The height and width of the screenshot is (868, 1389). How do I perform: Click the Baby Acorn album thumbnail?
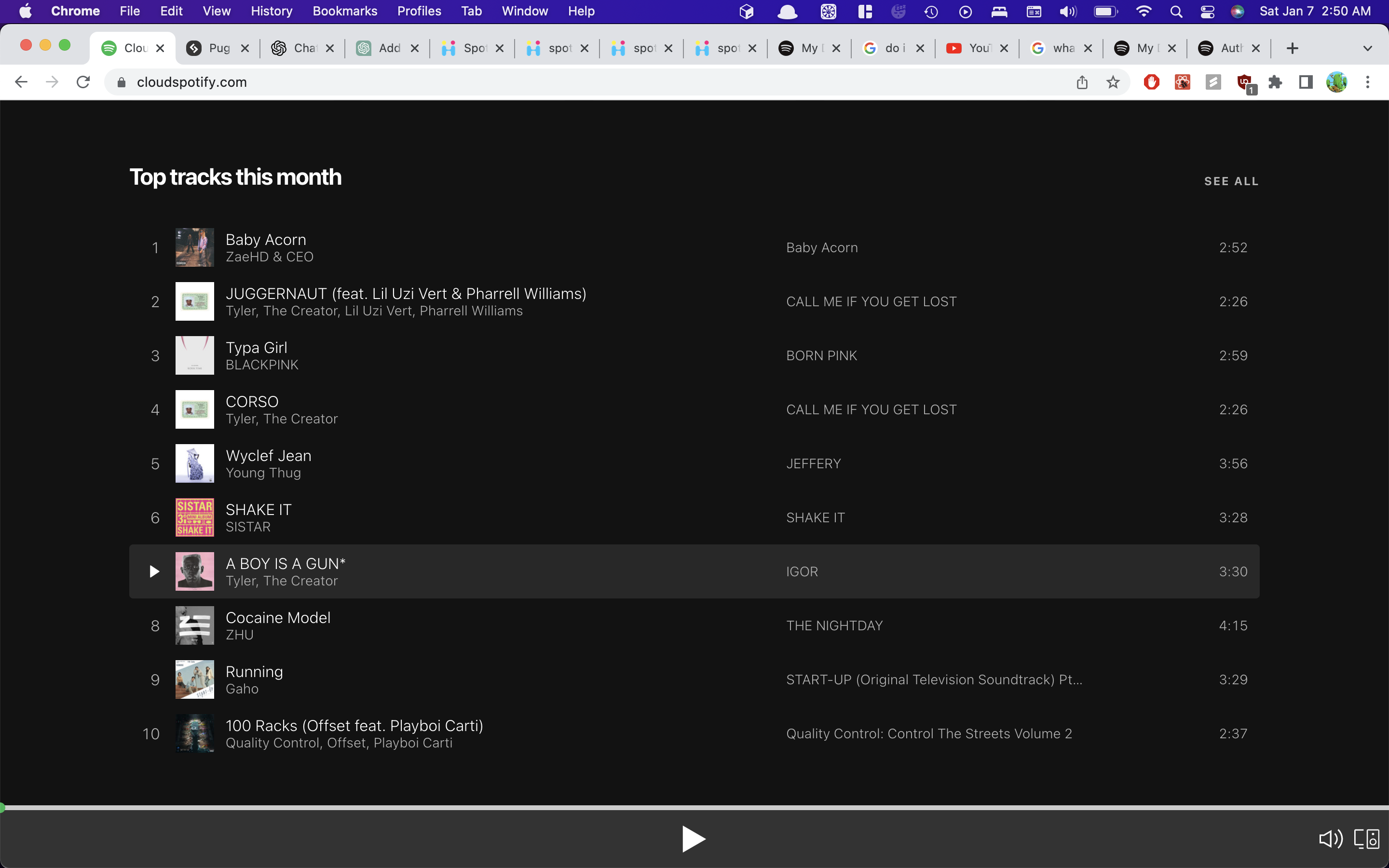194,247
